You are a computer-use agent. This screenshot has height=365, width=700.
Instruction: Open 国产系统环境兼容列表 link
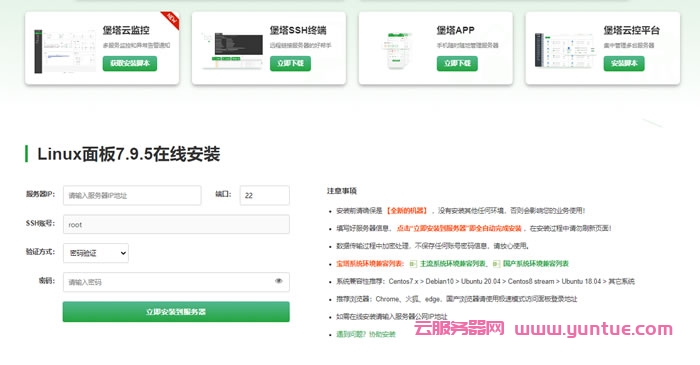[x=535, y=263]
